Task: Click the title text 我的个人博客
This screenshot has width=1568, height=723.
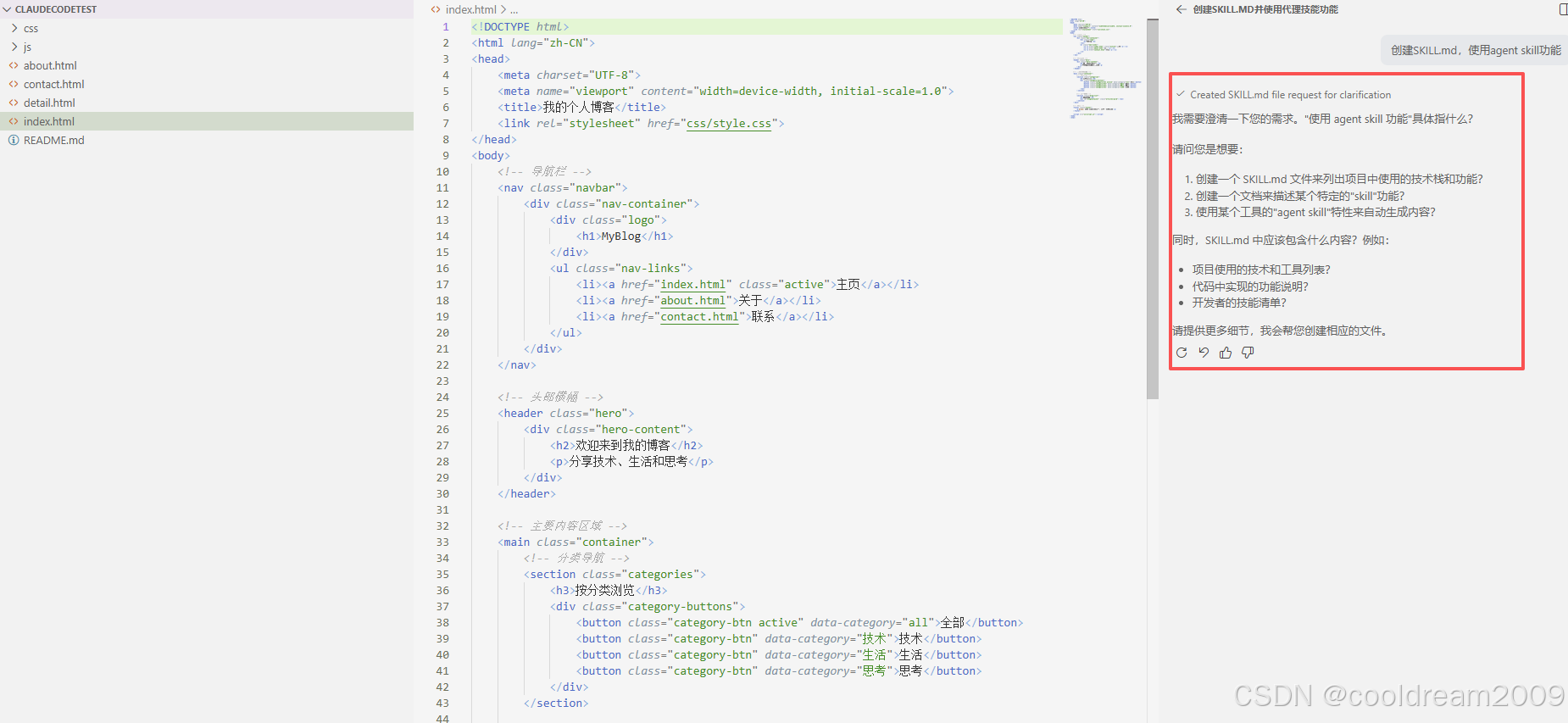Action: pos(578,108)
